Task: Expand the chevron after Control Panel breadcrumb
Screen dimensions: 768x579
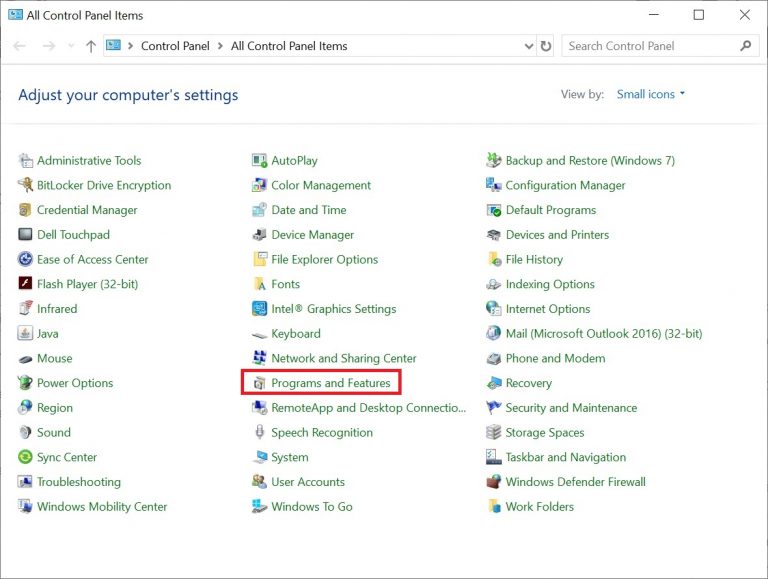Action: (x=220, y=46)
